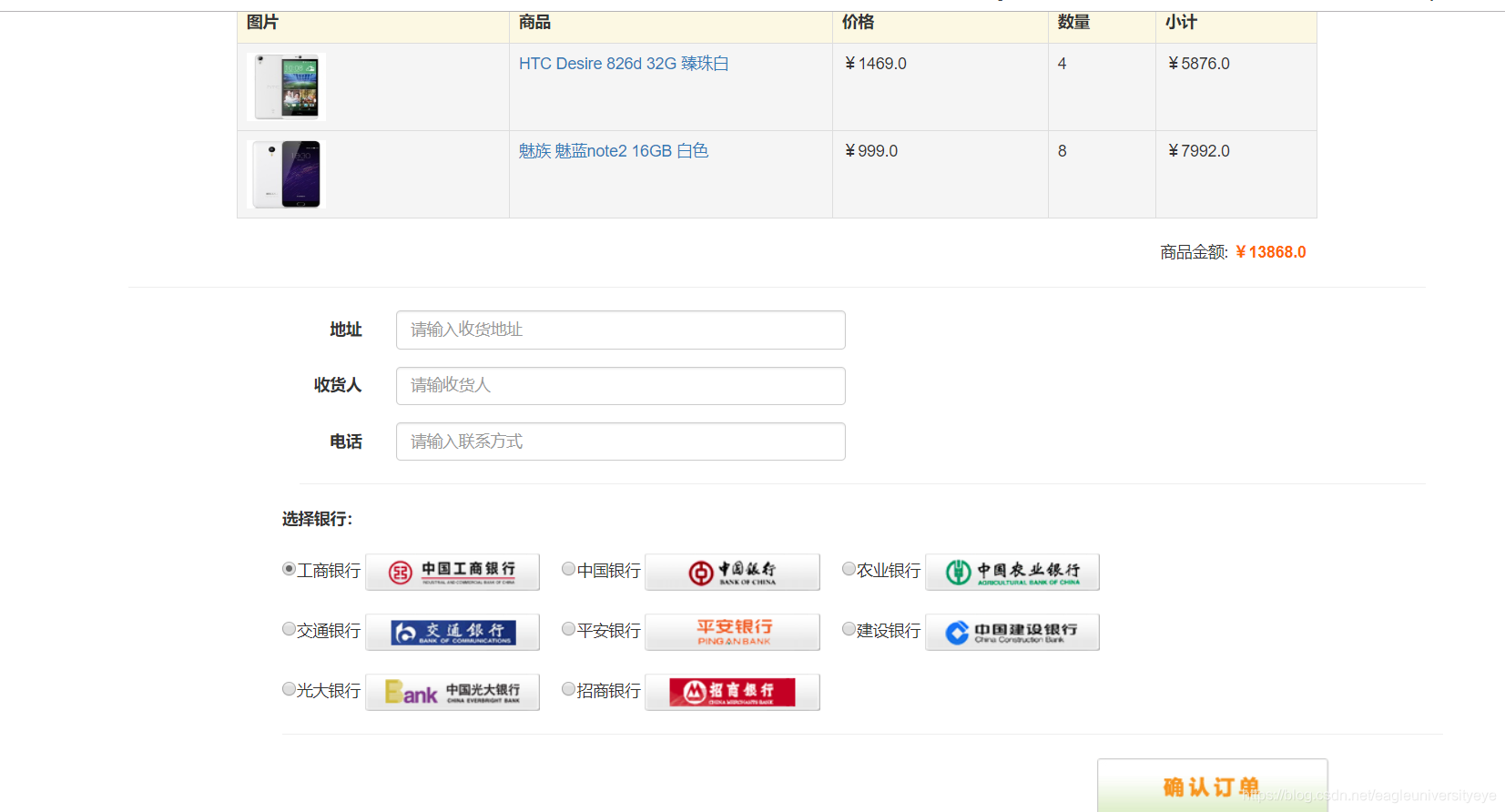
Task: Click the 选择银行 heading
Action: point(317,519)
